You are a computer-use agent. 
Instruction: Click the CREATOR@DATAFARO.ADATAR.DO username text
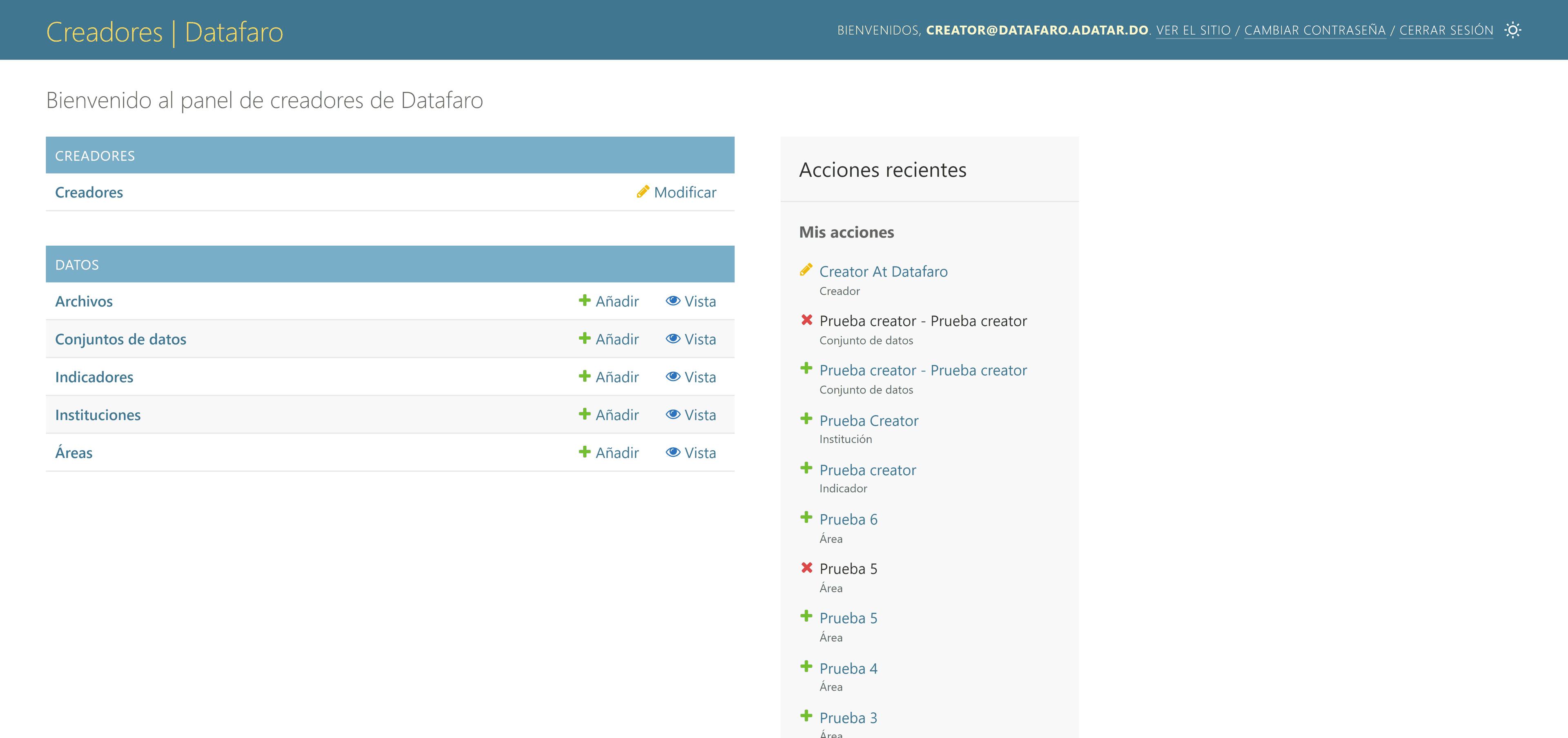(1037, 31)
